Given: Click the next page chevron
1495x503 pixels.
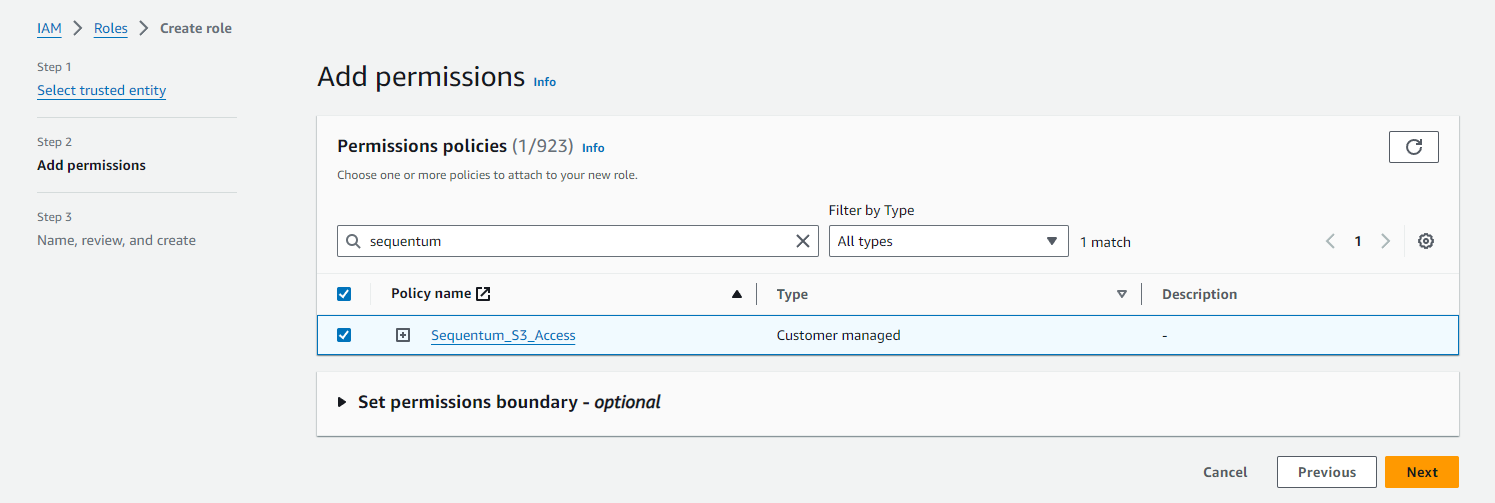Looking at the screenshot, I should click(1385, 241).
